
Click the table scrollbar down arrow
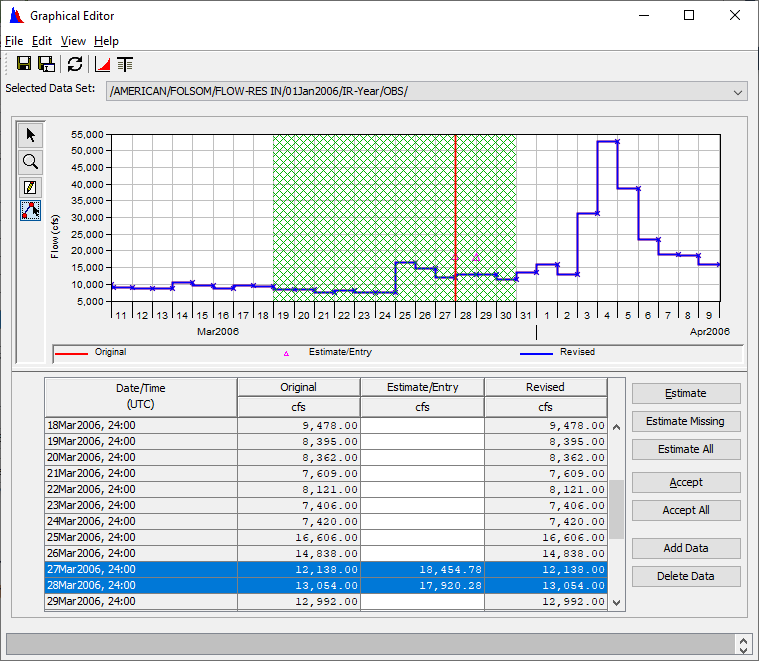click(616, 602)
